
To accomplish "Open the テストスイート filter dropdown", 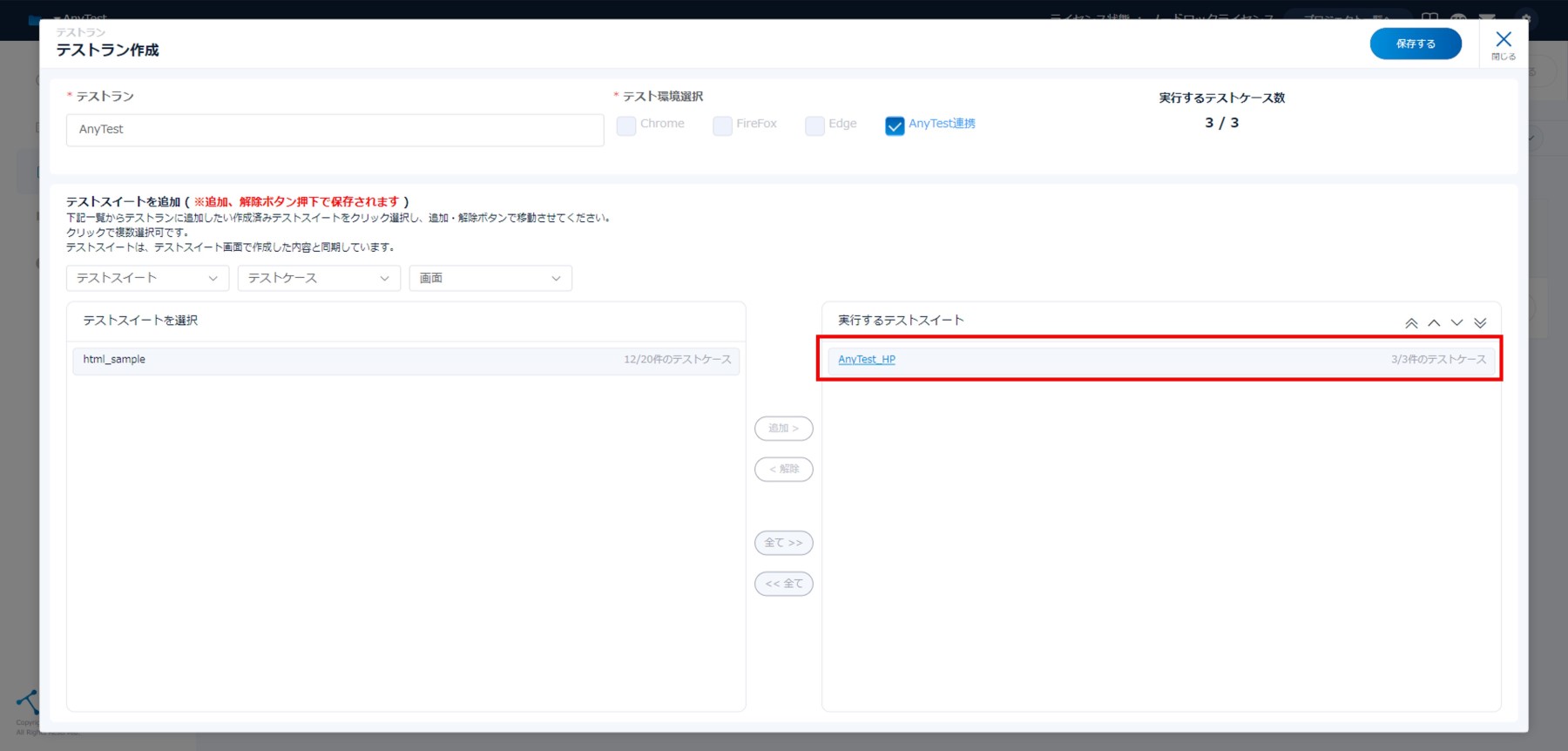I will [147, 278].
